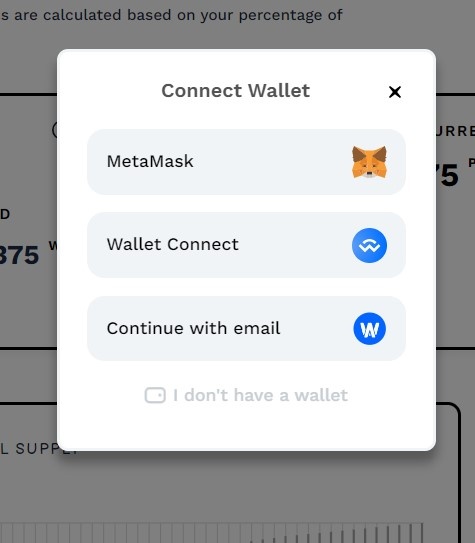Click the wallet outline icon at the bottom
Viewport: 475px width, 543px height.
[155, 395]
